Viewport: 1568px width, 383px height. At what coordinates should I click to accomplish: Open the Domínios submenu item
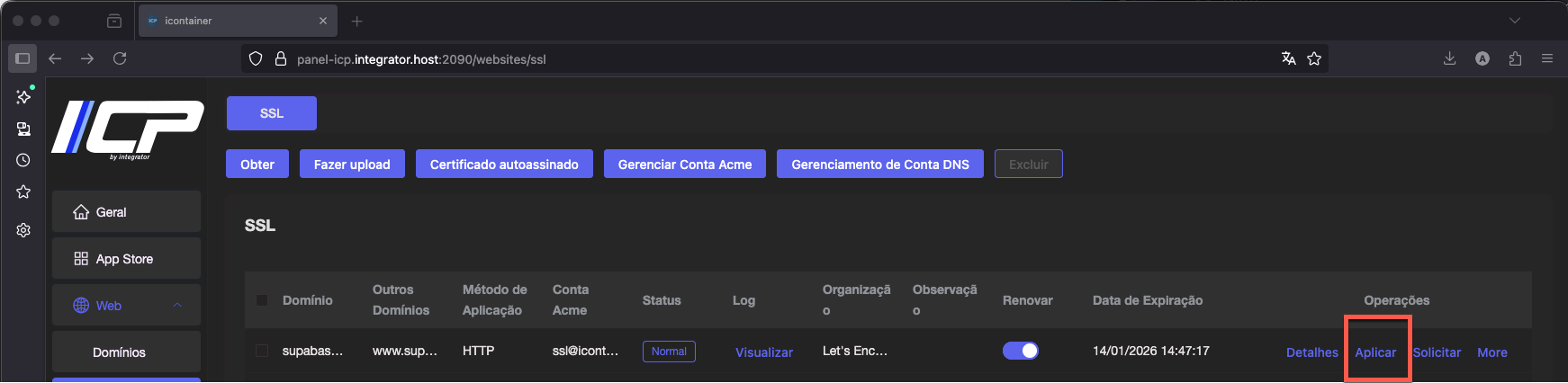(126, 352)
